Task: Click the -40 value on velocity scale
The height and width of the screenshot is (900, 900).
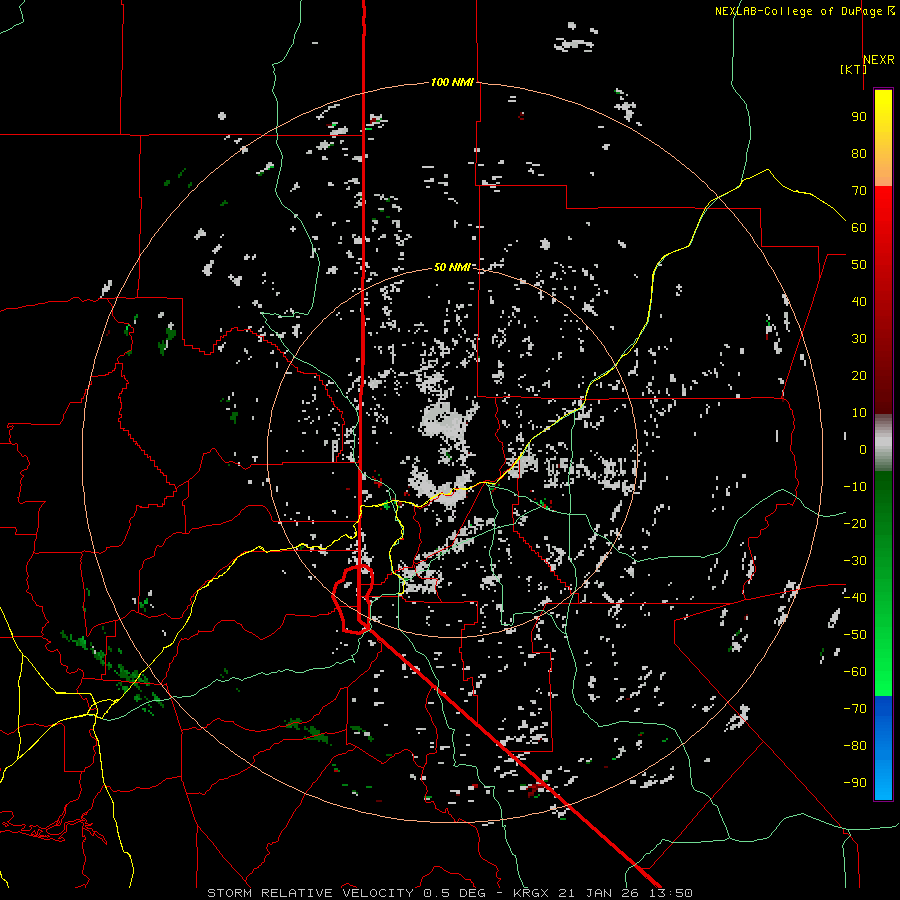Action: 855,598
